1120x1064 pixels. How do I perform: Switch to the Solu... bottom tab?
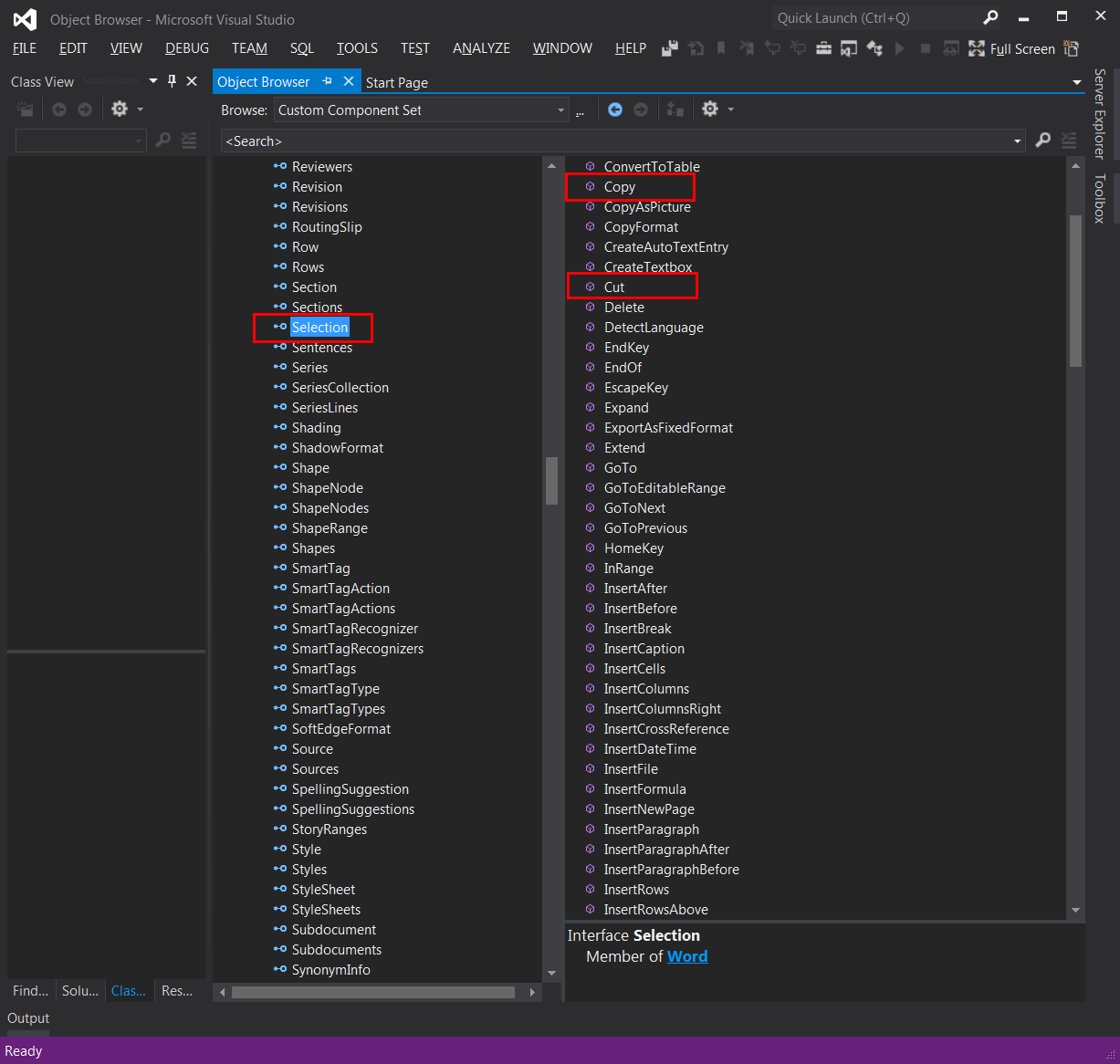(79, 990)
